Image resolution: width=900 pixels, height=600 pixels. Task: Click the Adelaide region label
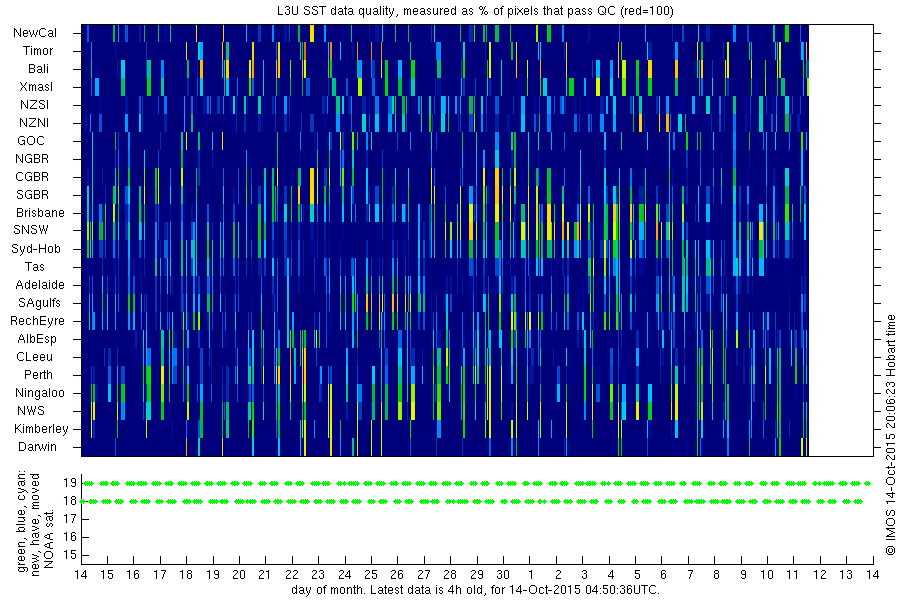point(40,285)
